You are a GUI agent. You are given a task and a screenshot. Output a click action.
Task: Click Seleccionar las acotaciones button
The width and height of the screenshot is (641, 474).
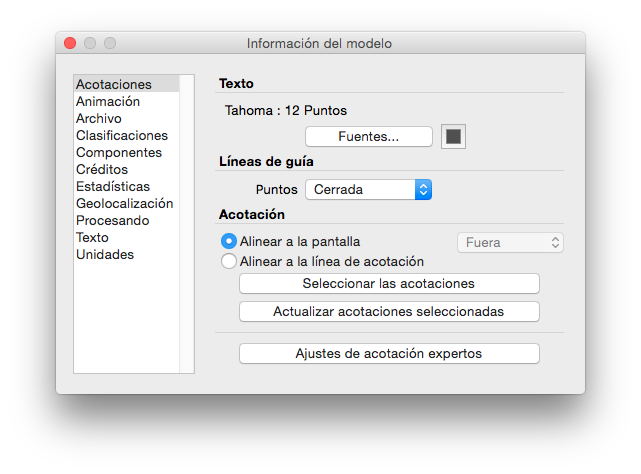point(389,284)
